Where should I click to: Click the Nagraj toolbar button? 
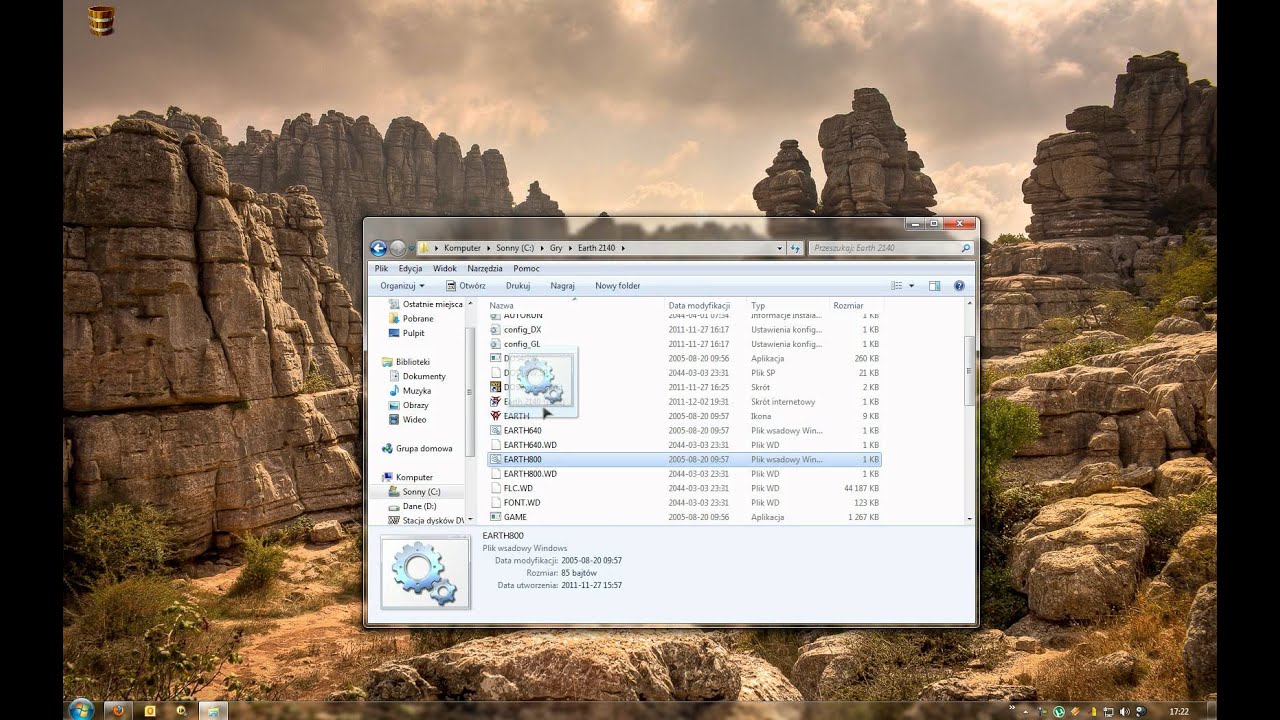click(562, 286)
